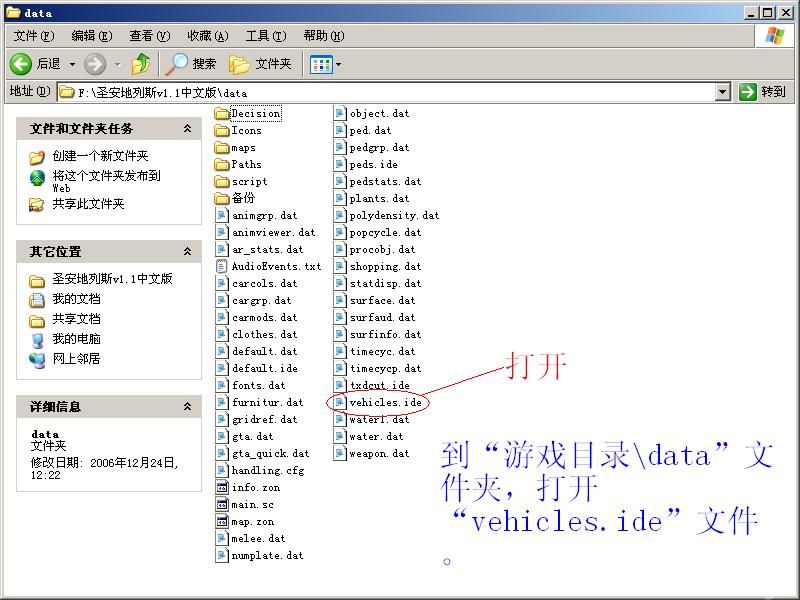Viewport: 800px width, 600px height.
Task: Go to 圣安地列斯v1.1中文版 parent folder link
Action: pos(112,279)
